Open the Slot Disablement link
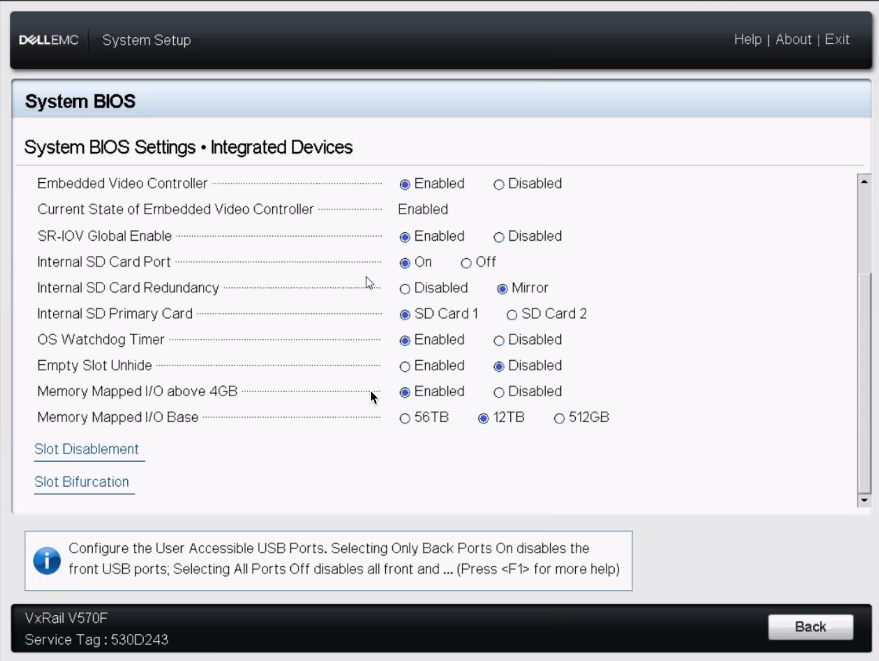The image size is (879, 661). coord(86,449)
